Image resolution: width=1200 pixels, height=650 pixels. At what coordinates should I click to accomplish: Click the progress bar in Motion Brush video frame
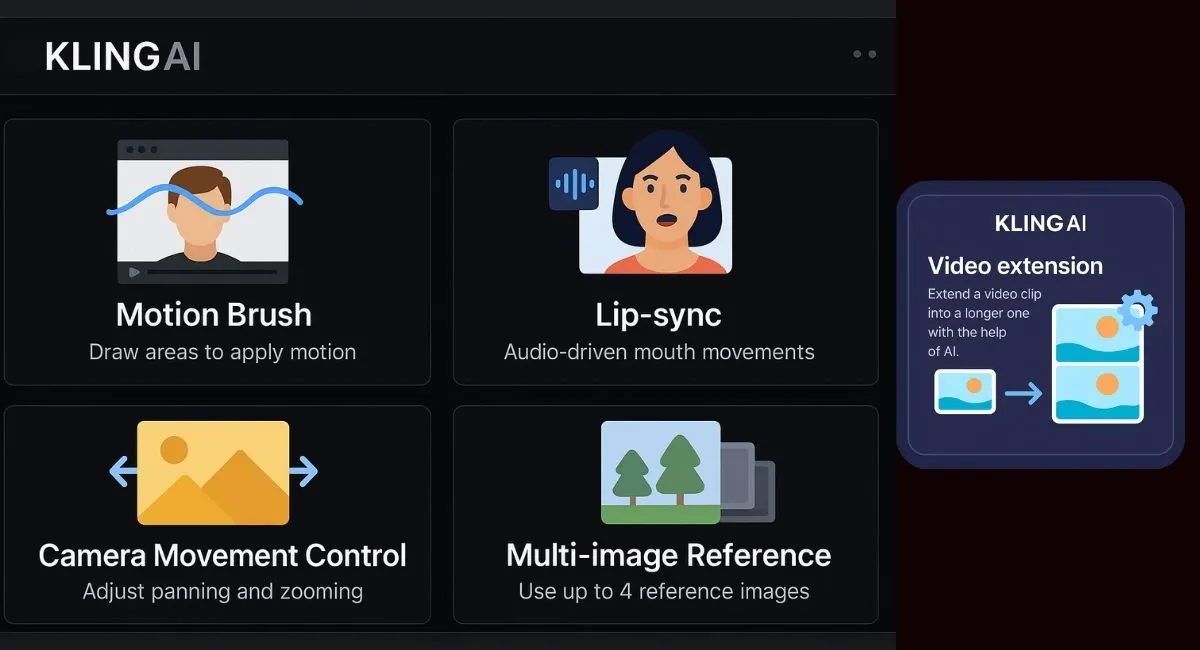pyautogui.click(x=212, y=272)
